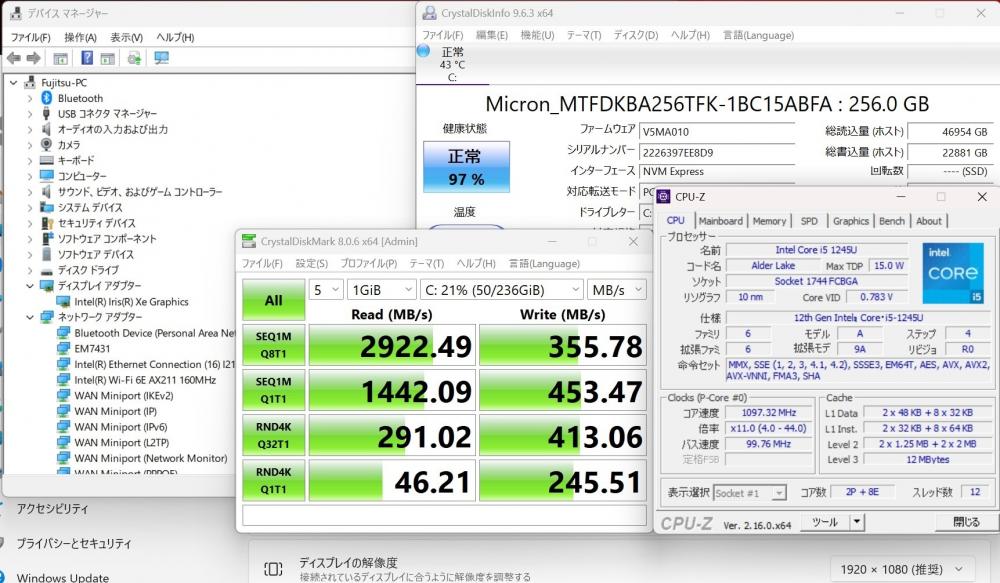This screenshot has width=1000, height=583.
Task: Select the computer (コンピューター) category icon
Action: coord(47,175)
